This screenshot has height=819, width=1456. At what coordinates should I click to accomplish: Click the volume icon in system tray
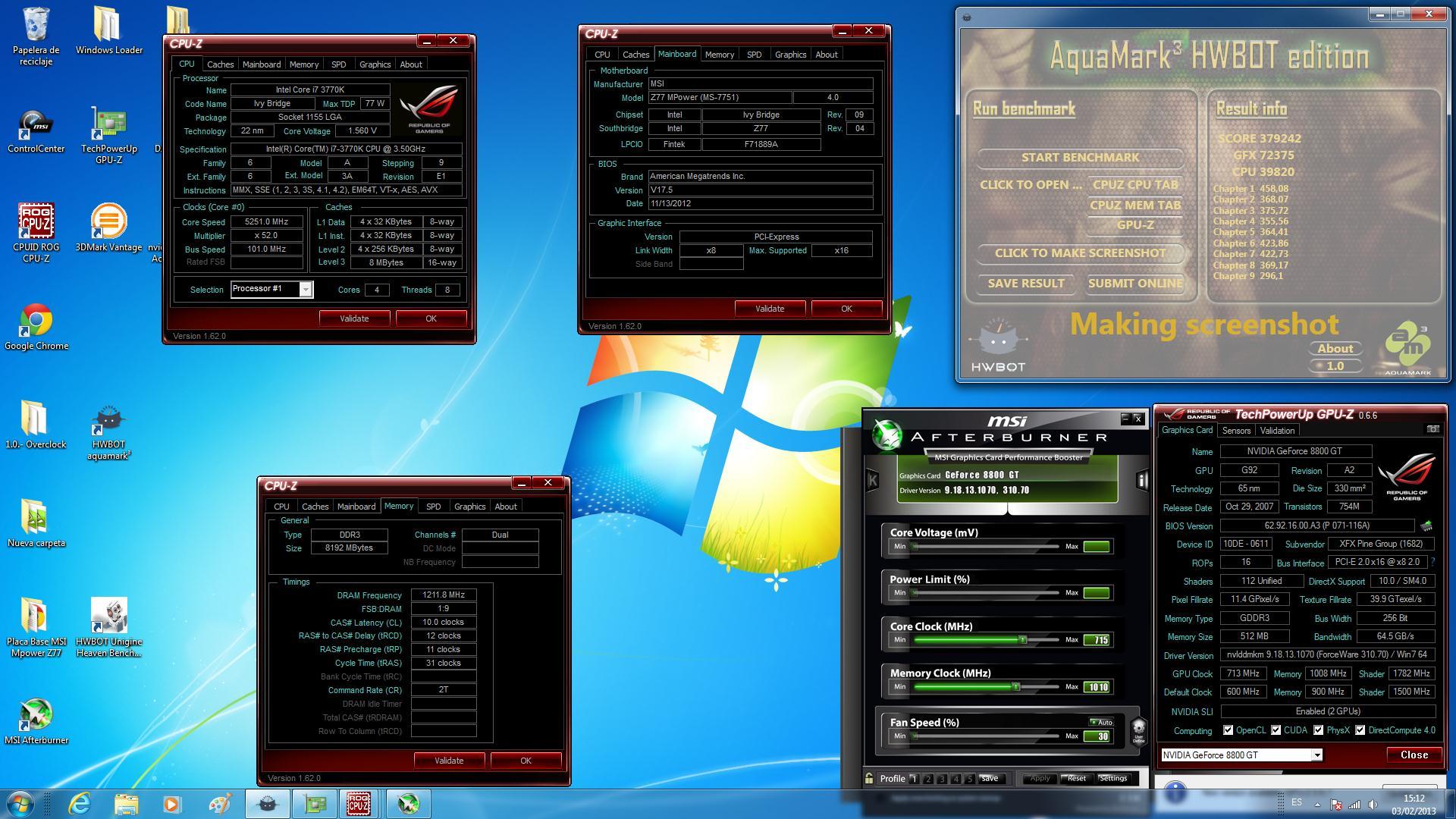point(1372,804)
